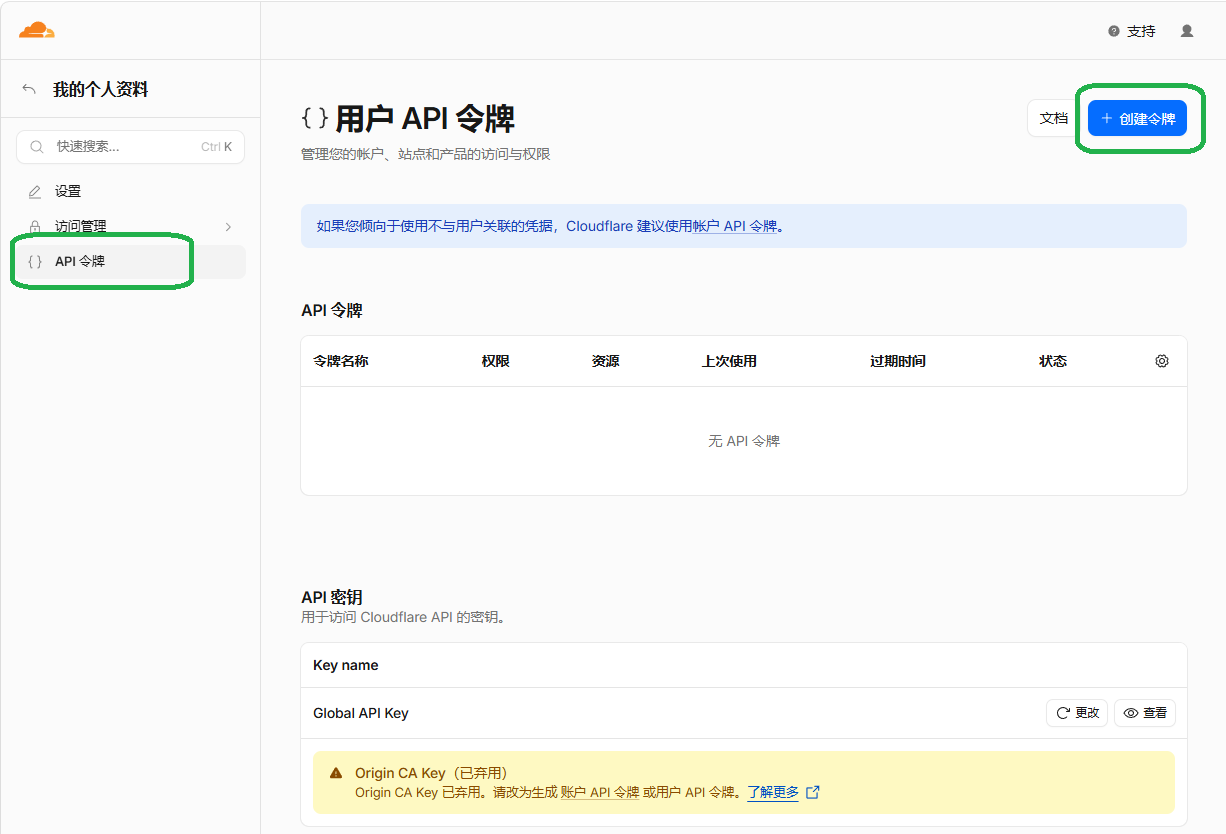Screen dimensions: 1226x834
Task: Open 访问管理 in the sidebar
Action: (x=131, y=227)
